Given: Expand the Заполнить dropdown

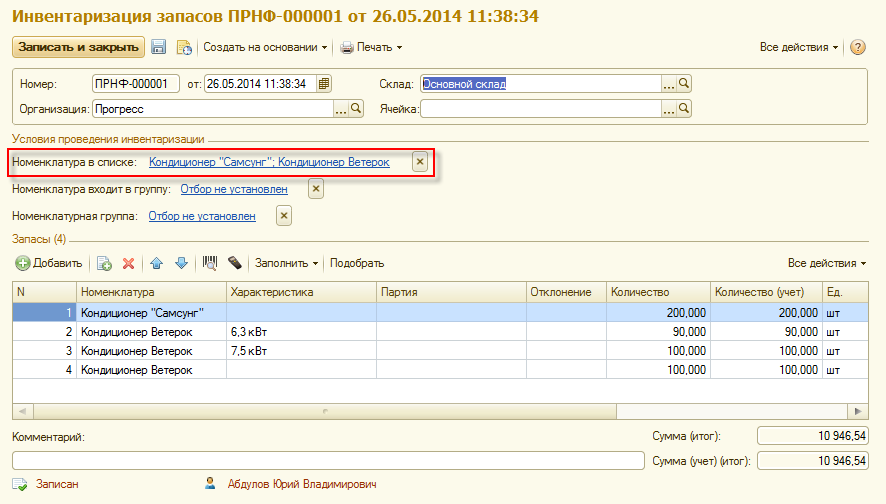Looking at the screenshot, I should coord(287,263).
